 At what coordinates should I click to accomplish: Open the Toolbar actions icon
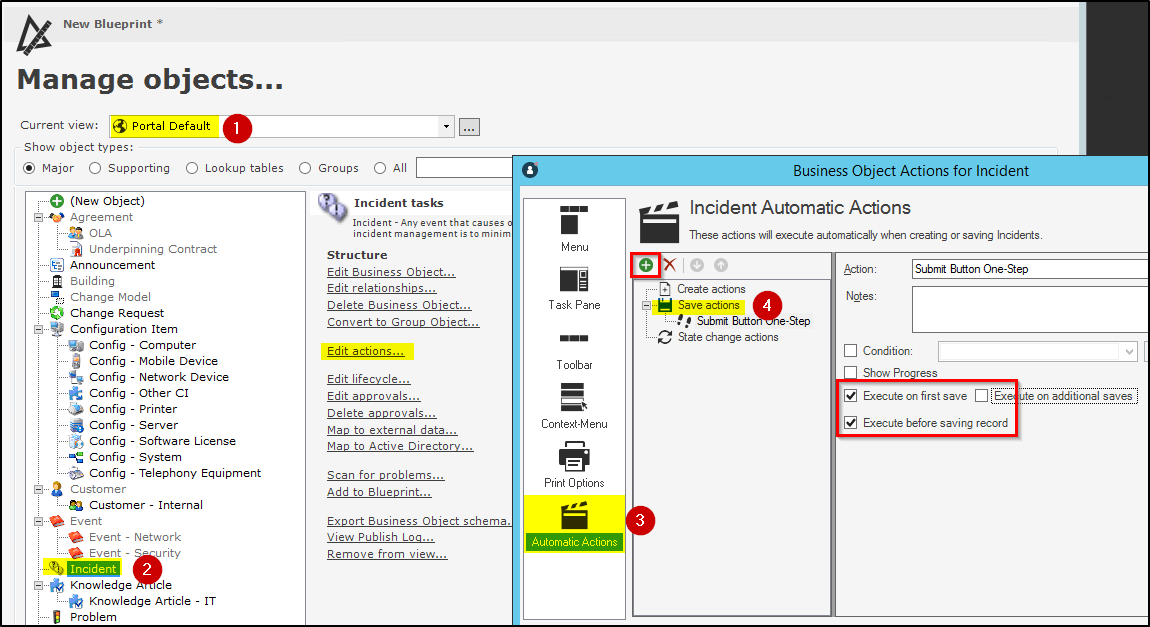(x=573, y=336)
